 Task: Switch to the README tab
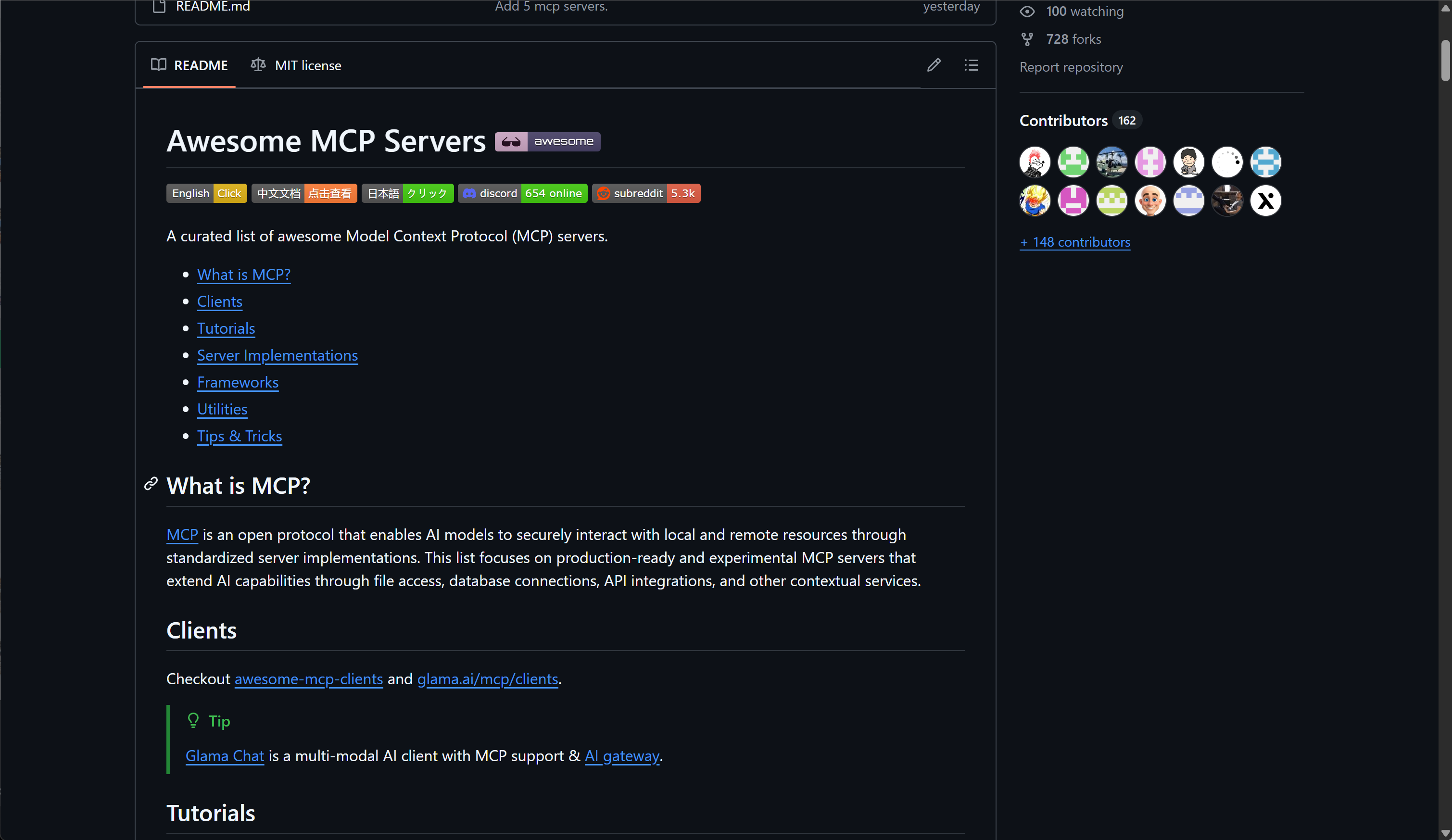[x=189, y=65]
